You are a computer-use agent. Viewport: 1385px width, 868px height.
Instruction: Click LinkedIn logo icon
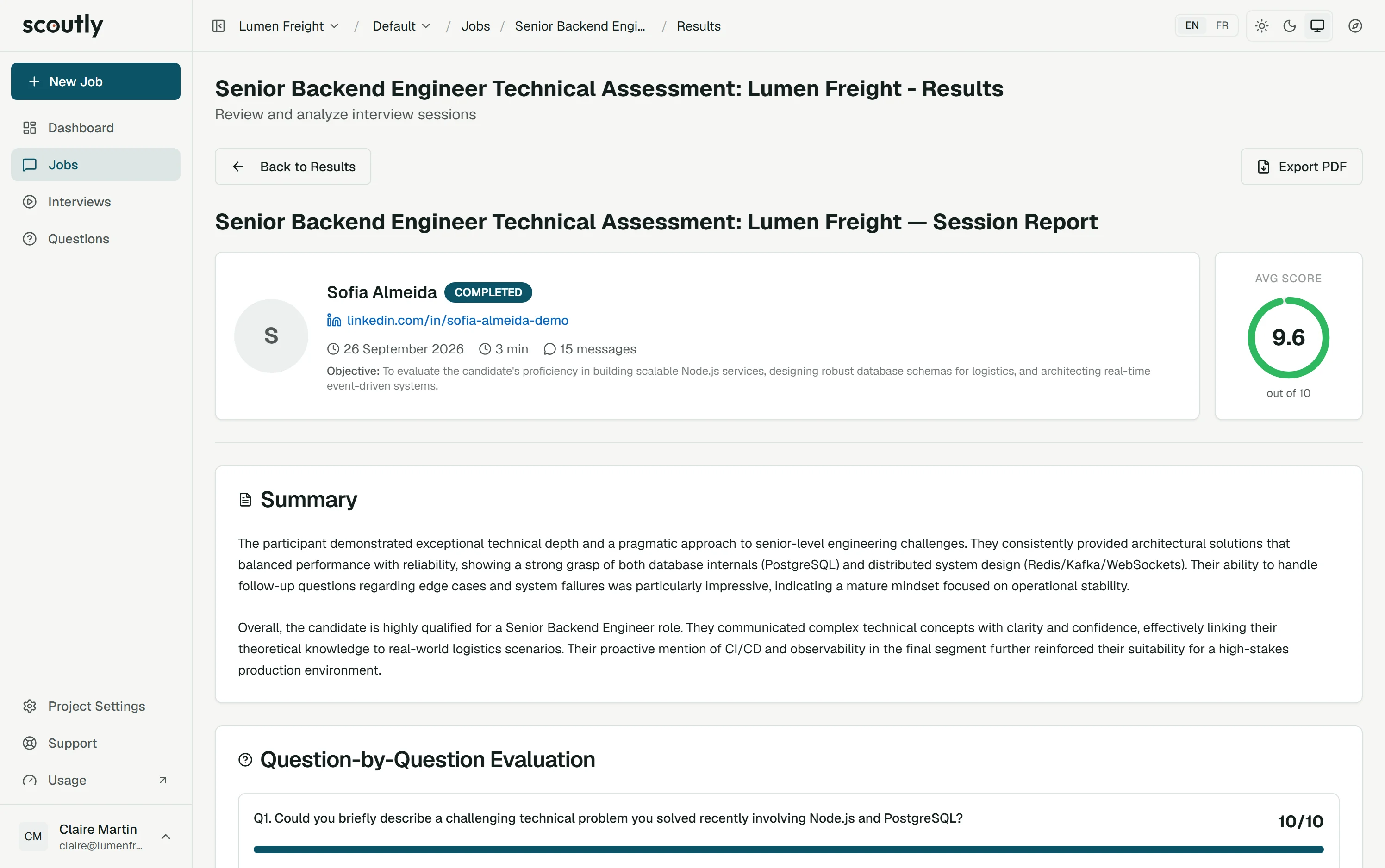pyautogui.click(x=334, y=320)
